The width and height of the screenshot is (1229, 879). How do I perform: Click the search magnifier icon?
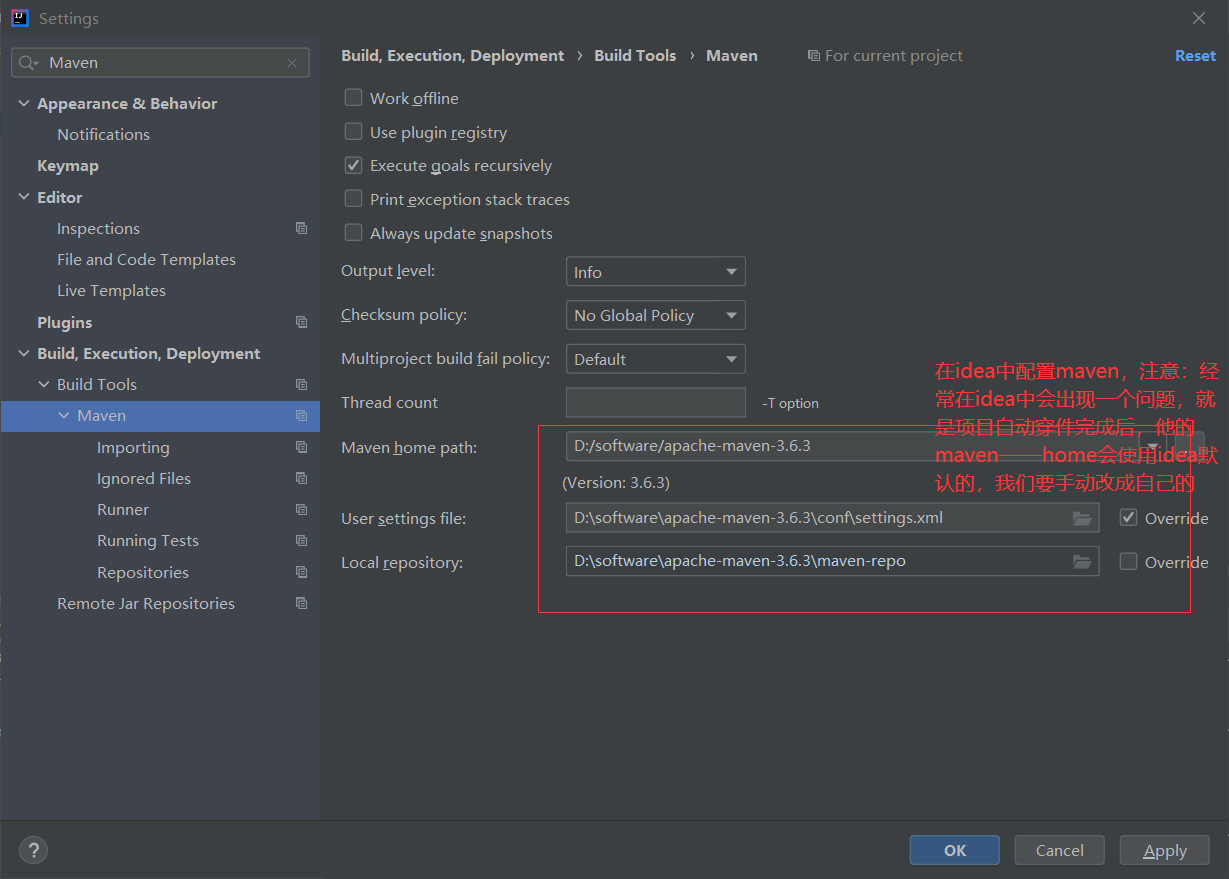28,63
